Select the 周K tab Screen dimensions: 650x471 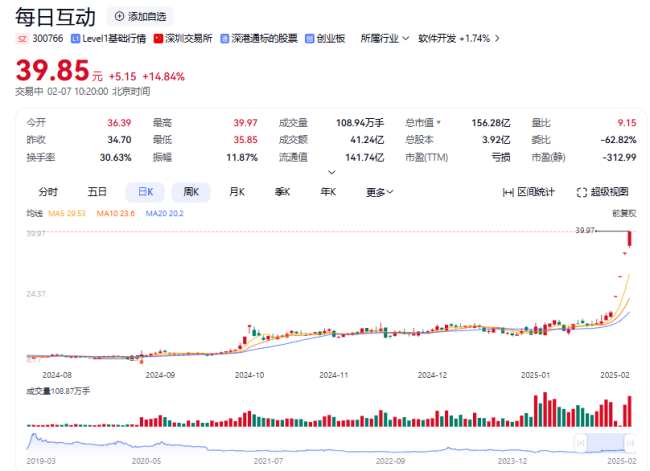click(191, 192)
